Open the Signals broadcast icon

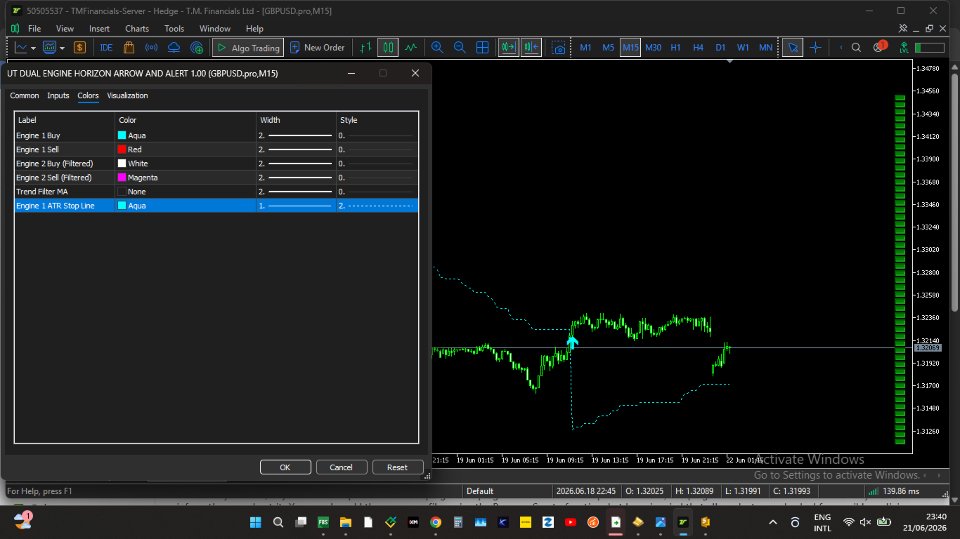click(151, 47)
